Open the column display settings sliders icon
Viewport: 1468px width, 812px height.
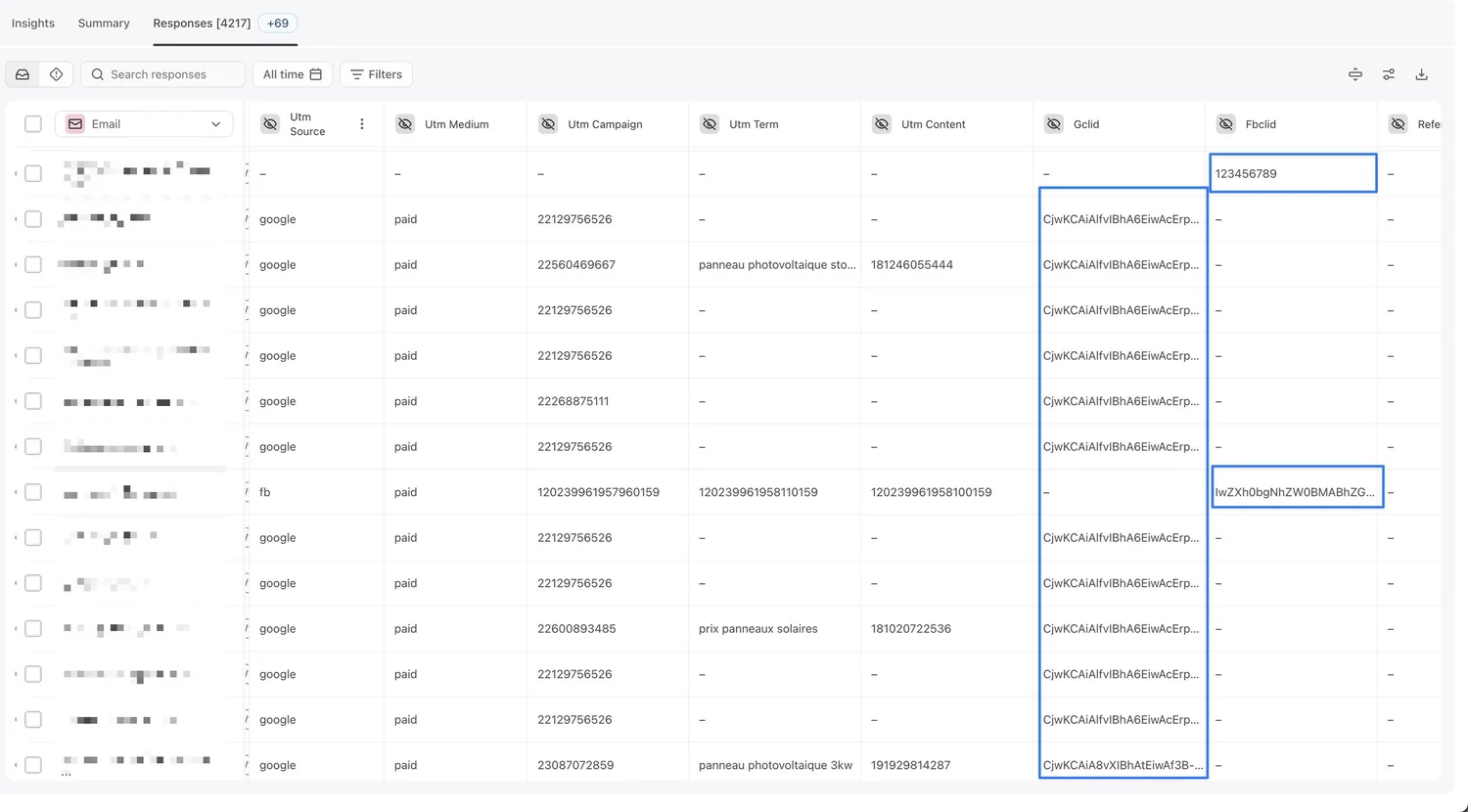[x=1388, y=73]
